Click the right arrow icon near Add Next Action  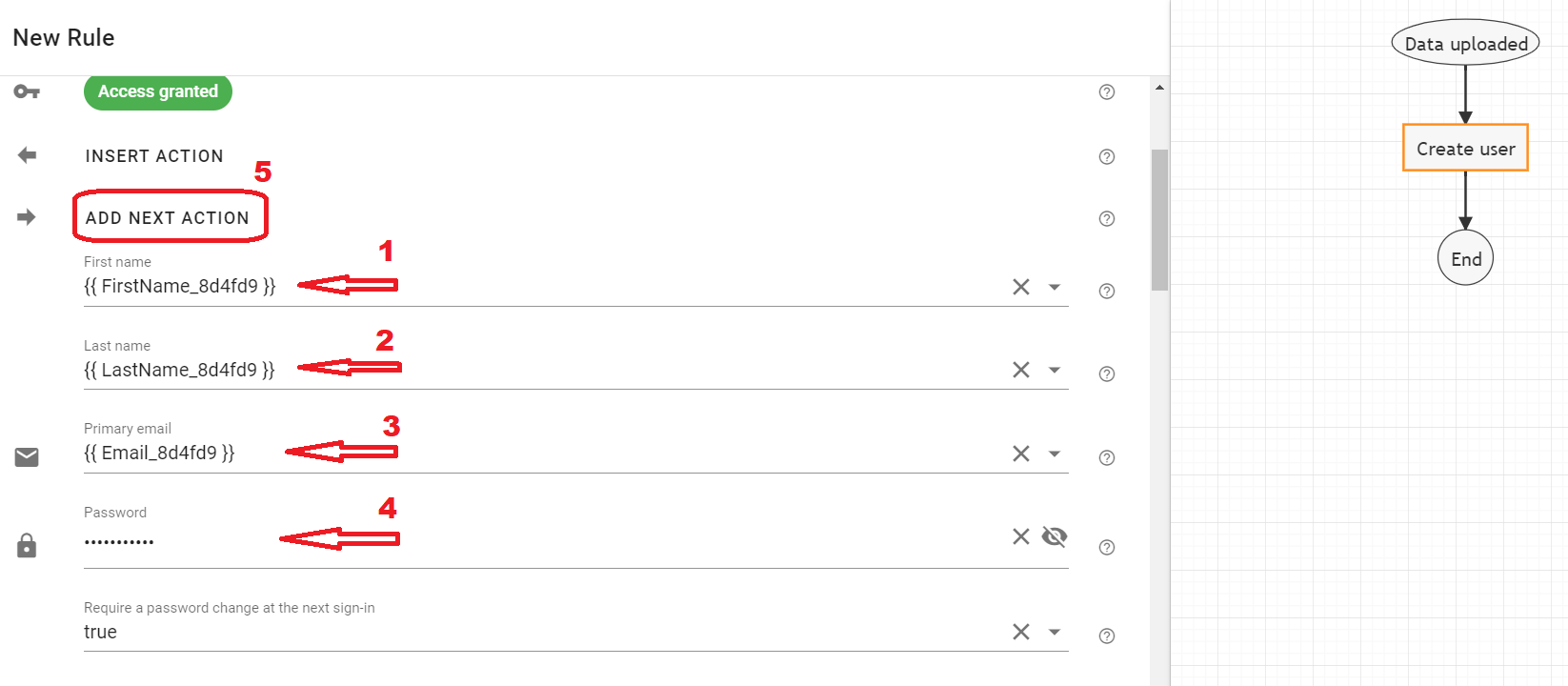point(27,217)
